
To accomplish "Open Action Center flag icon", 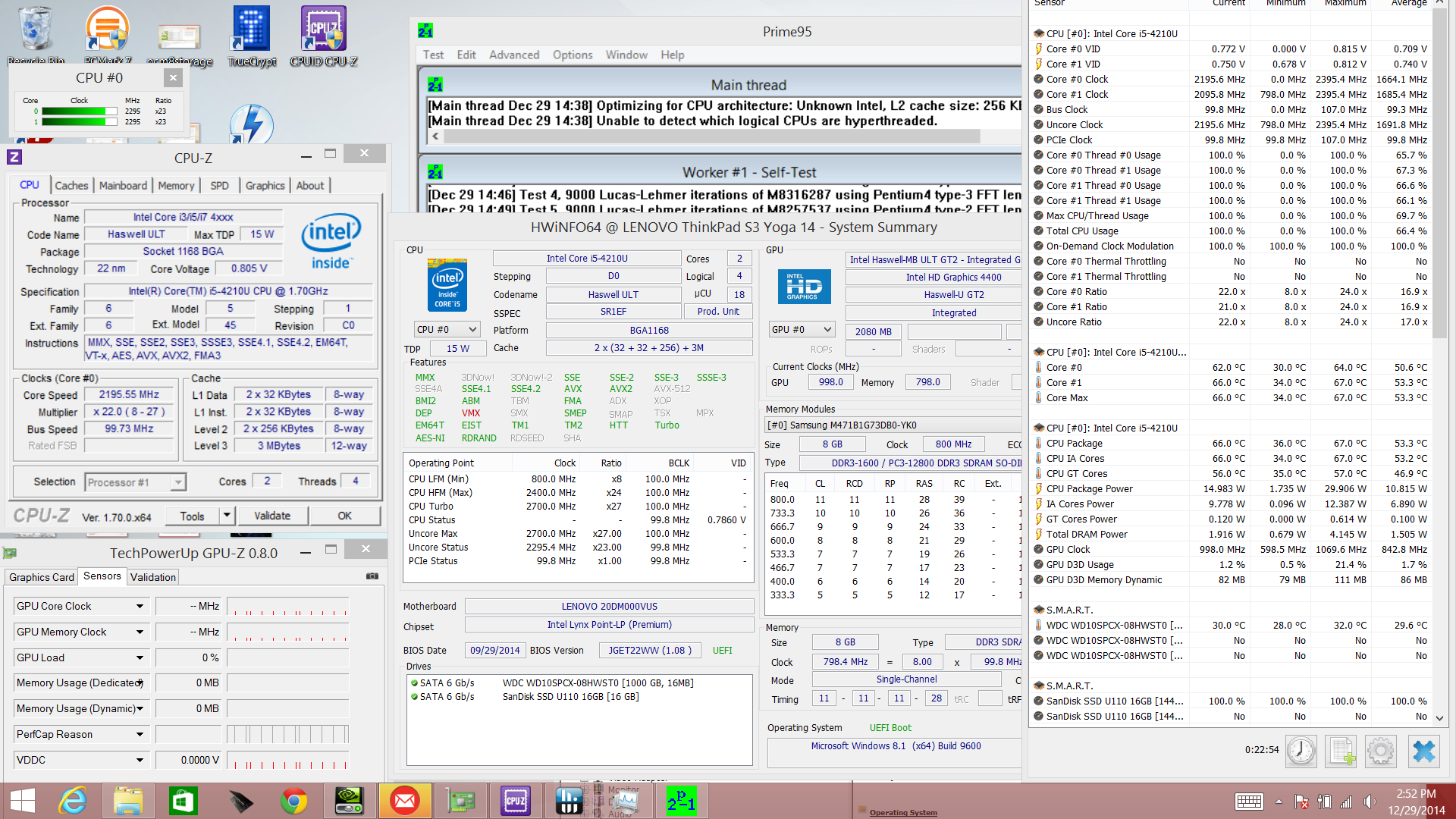I will tap(1301, 802).
